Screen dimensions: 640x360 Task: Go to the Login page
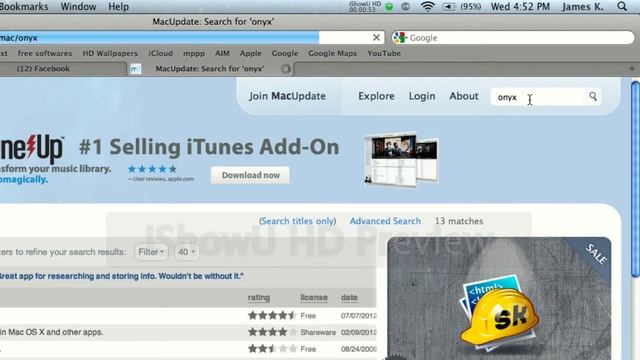tap(422, 96)
